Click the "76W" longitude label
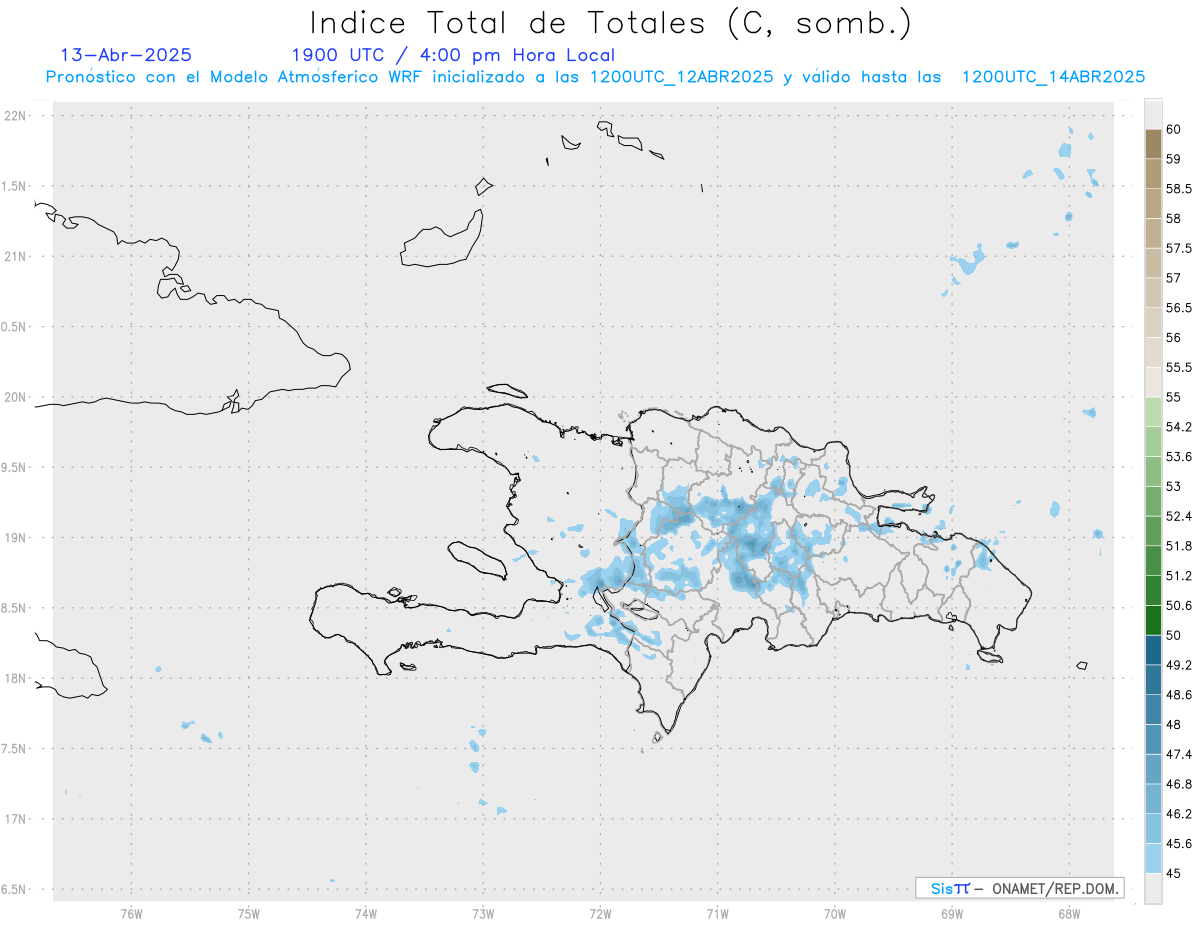 131,913
